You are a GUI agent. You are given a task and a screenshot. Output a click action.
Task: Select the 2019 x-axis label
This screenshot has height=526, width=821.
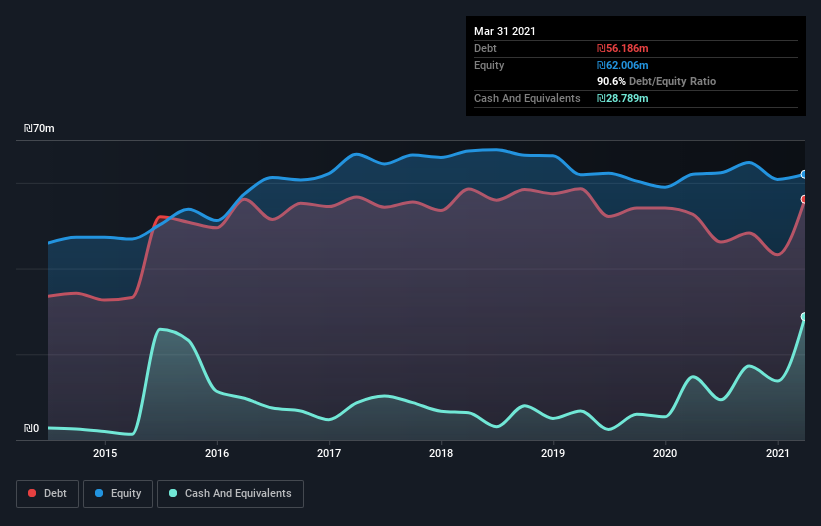pyautogui.click(x=553, y=453)
